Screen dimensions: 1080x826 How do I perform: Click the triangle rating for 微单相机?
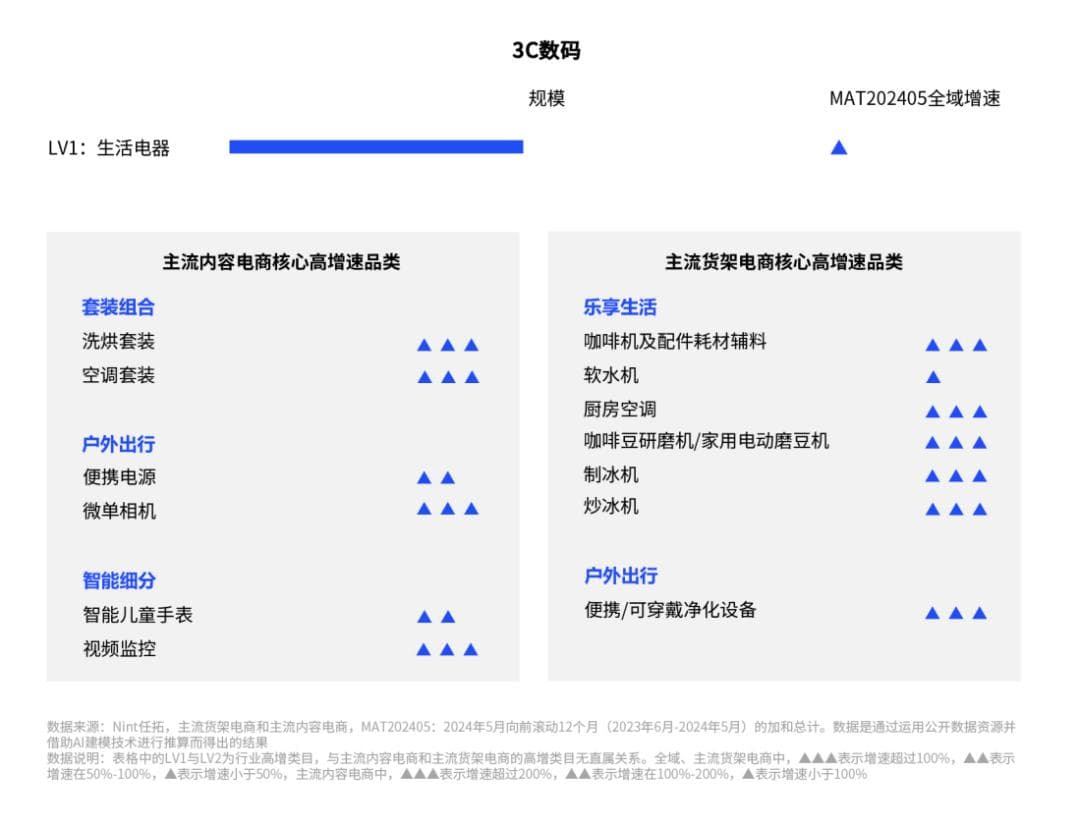(x=448, y=509)
